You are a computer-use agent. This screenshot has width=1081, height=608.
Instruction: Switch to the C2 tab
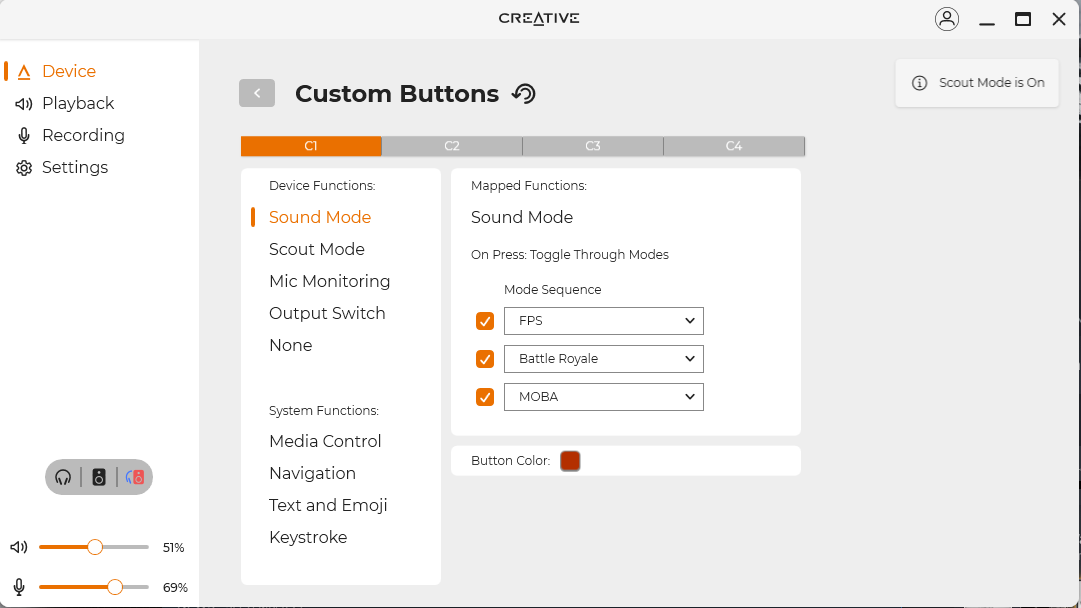coord(452,146)
